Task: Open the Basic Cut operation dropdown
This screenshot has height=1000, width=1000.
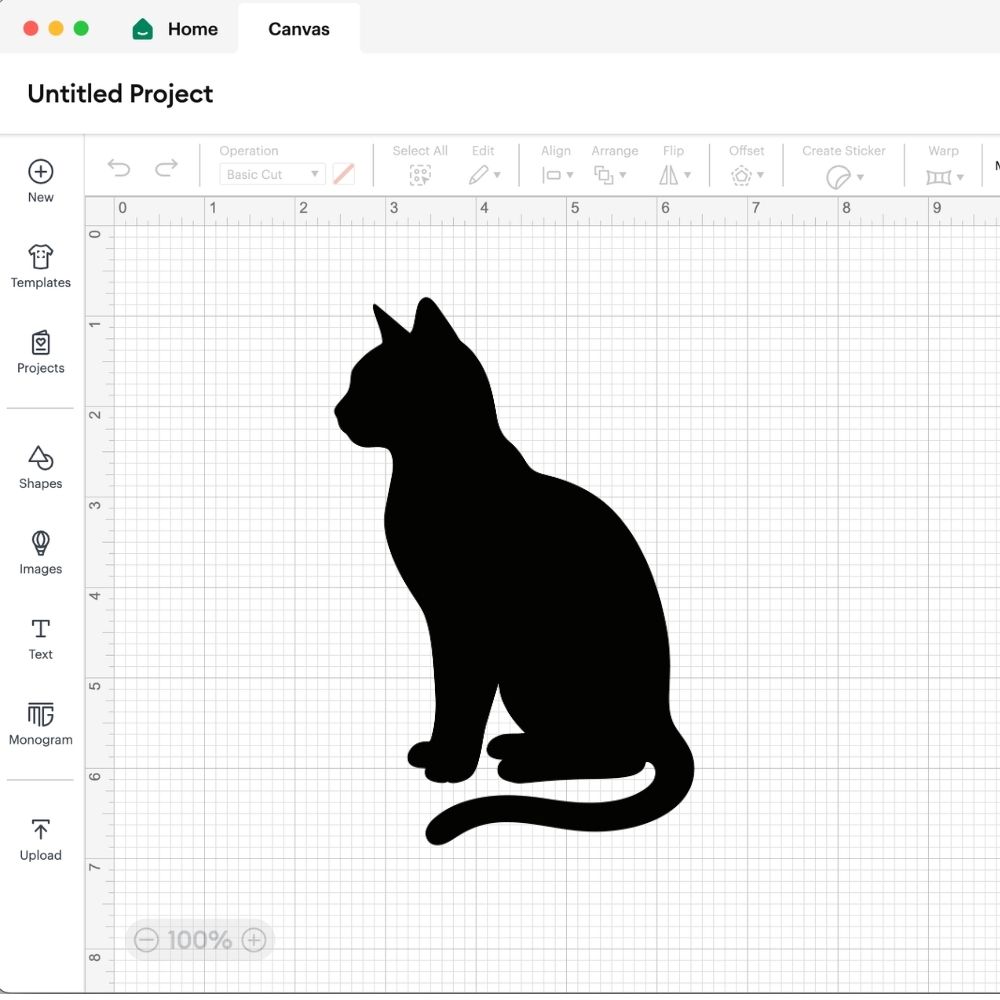Action: [x=272, y=174]
